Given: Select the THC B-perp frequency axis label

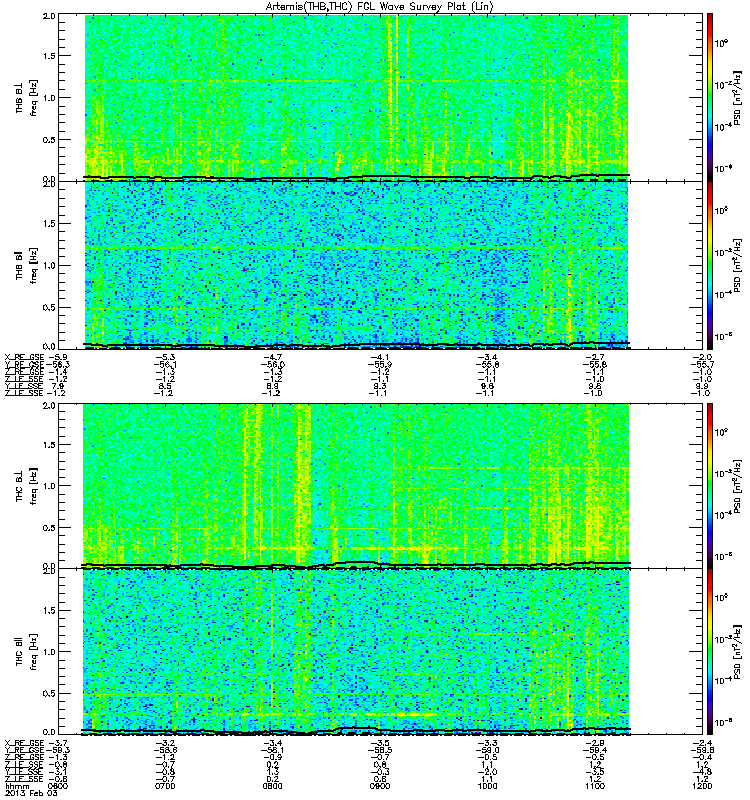Looking at the screenshot, I should (27, 486).
